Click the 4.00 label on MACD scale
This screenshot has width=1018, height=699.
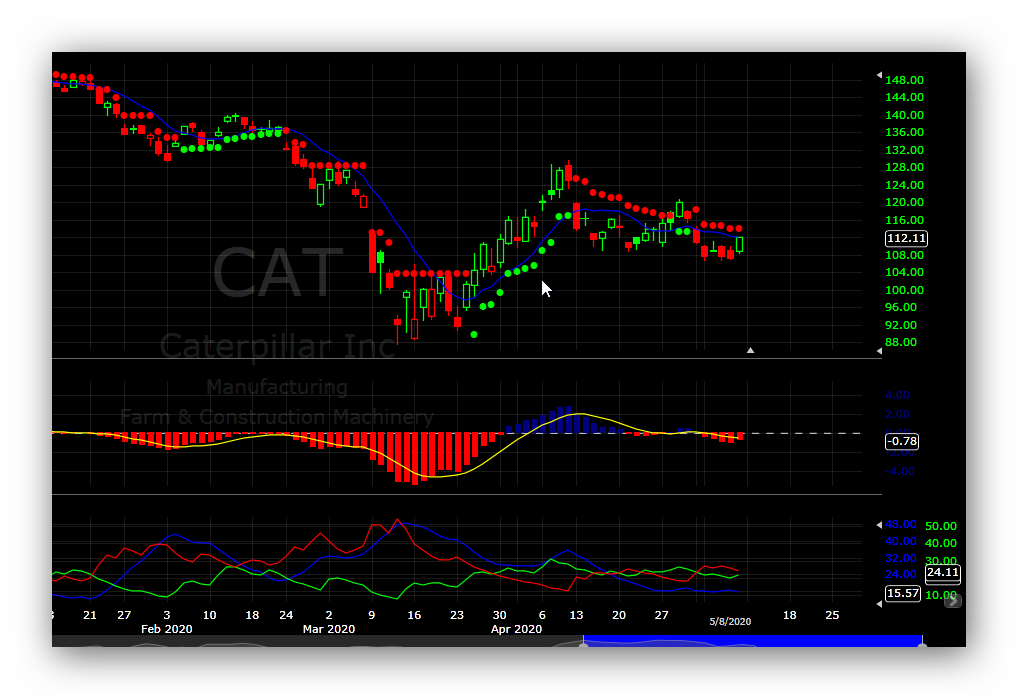(x=897, y=395)
